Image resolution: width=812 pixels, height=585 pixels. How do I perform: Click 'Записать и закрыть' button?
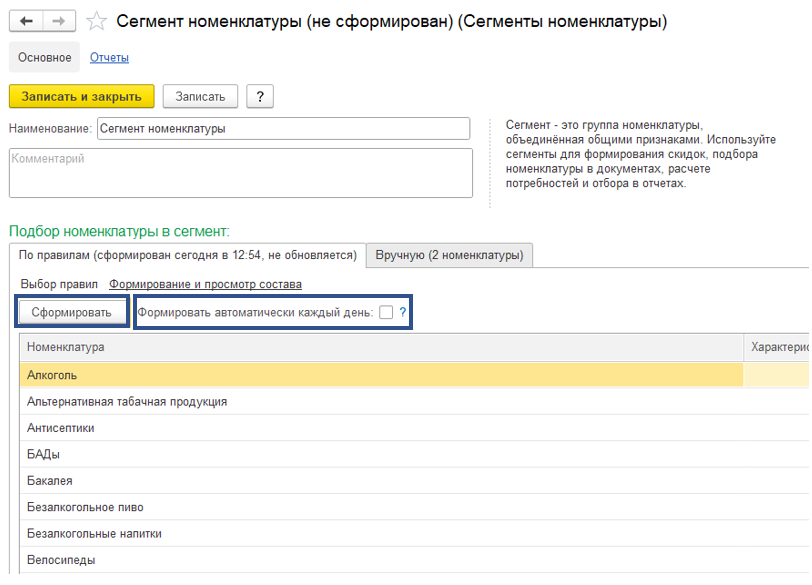tap(82, 97)
